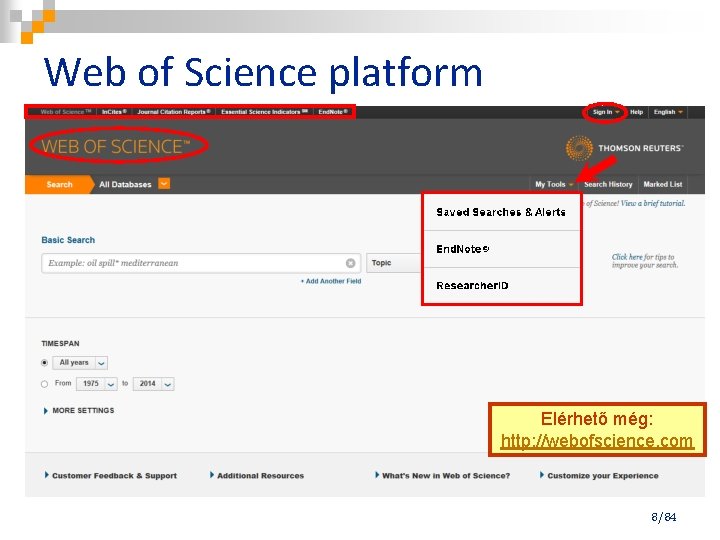Open the webofscience.com hyperlink
This screenshot has width=720, height=540.
(596, 441)
